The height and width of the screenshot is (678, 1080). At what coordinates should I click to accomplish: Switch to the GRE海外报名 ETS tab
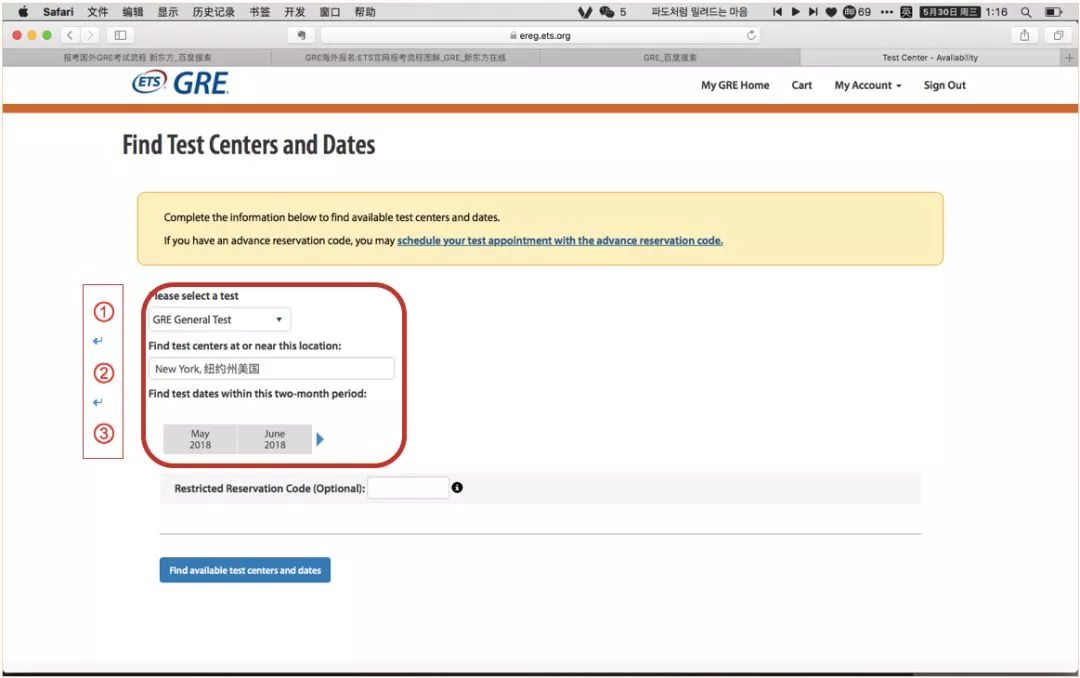(405, 58)
